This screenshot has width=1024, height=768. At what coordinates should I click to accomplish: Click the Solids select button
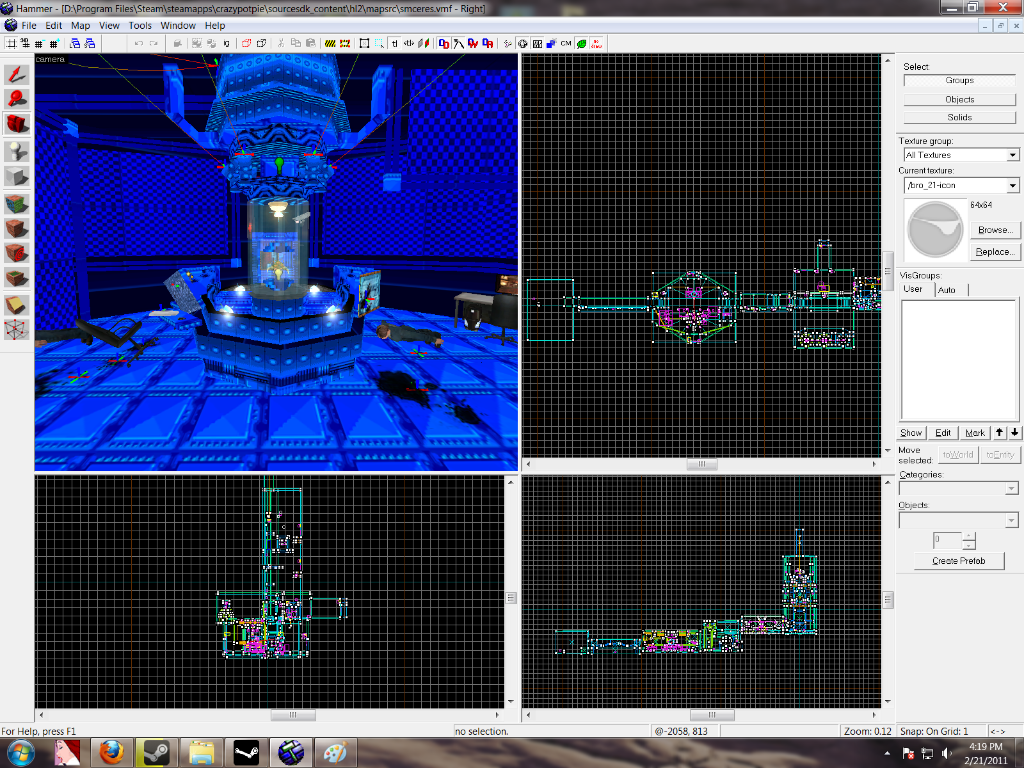tap(959, 118)
